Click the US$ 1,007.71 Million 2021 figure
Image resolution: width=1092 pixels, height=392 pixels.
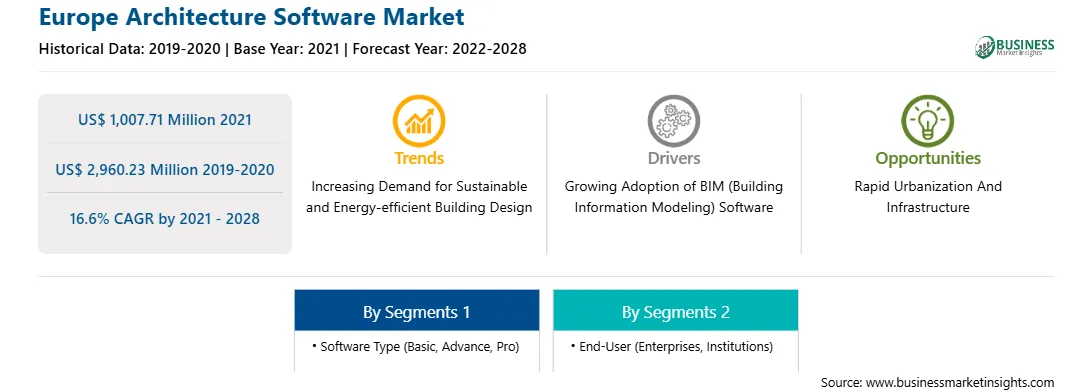pyautogui.click(x=165, y=120)
